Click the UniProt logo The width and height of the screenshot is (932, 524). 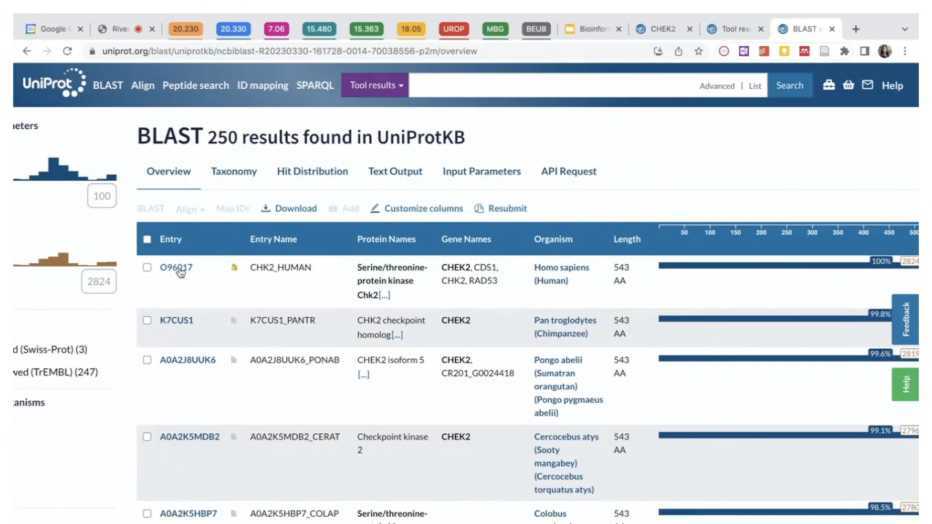[53, 85]
